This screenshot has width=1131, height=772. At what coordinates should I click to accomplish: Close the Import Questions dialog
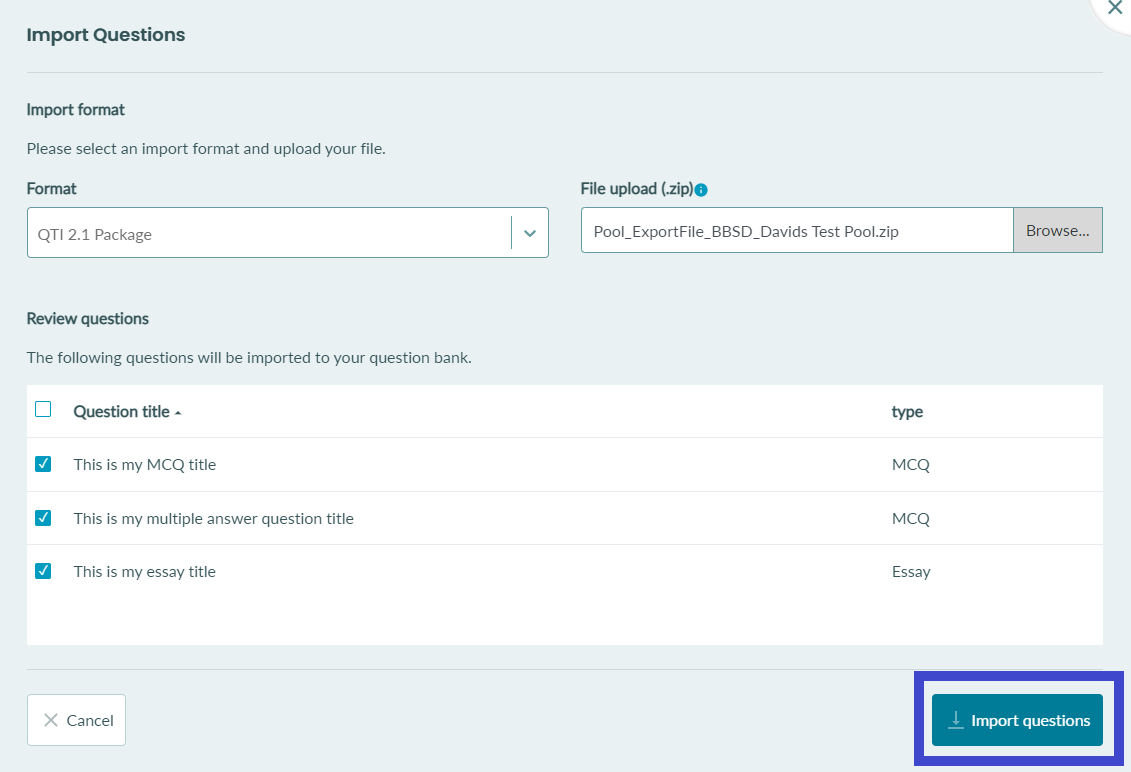[1114, 8]
